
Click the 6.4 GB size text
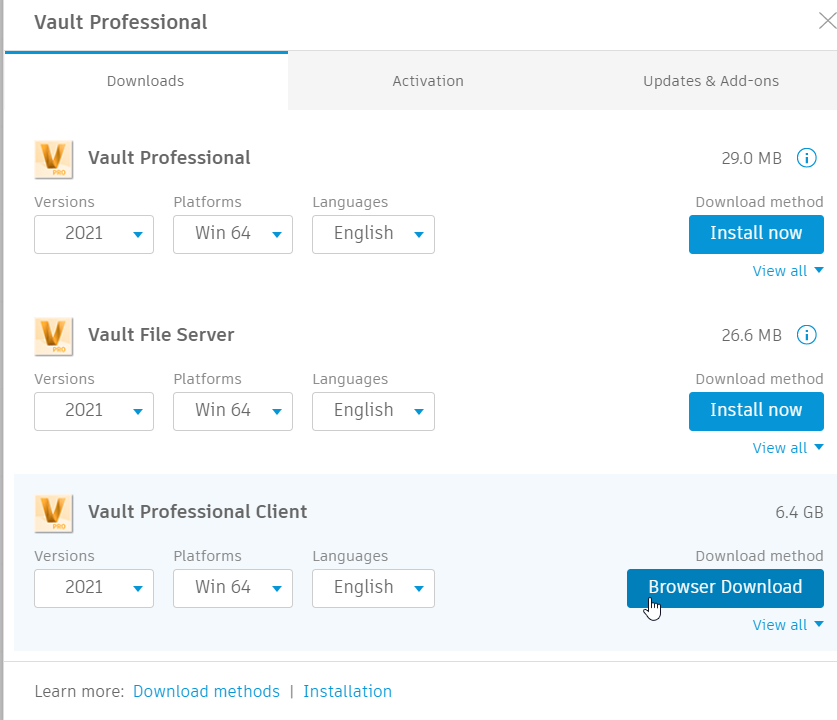coord(799,512)
